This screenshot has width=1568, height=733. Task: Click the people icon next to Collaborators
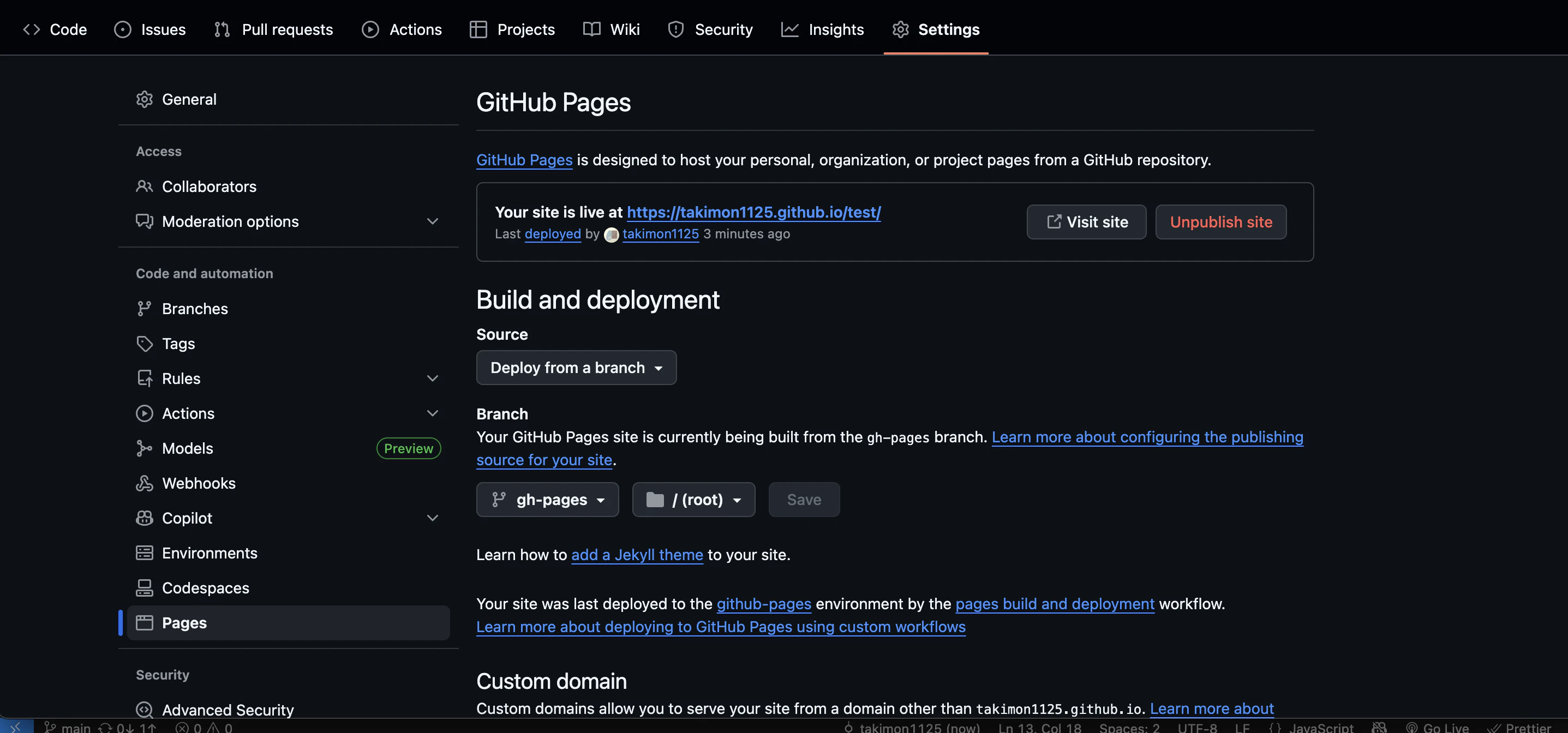point(144,186)
